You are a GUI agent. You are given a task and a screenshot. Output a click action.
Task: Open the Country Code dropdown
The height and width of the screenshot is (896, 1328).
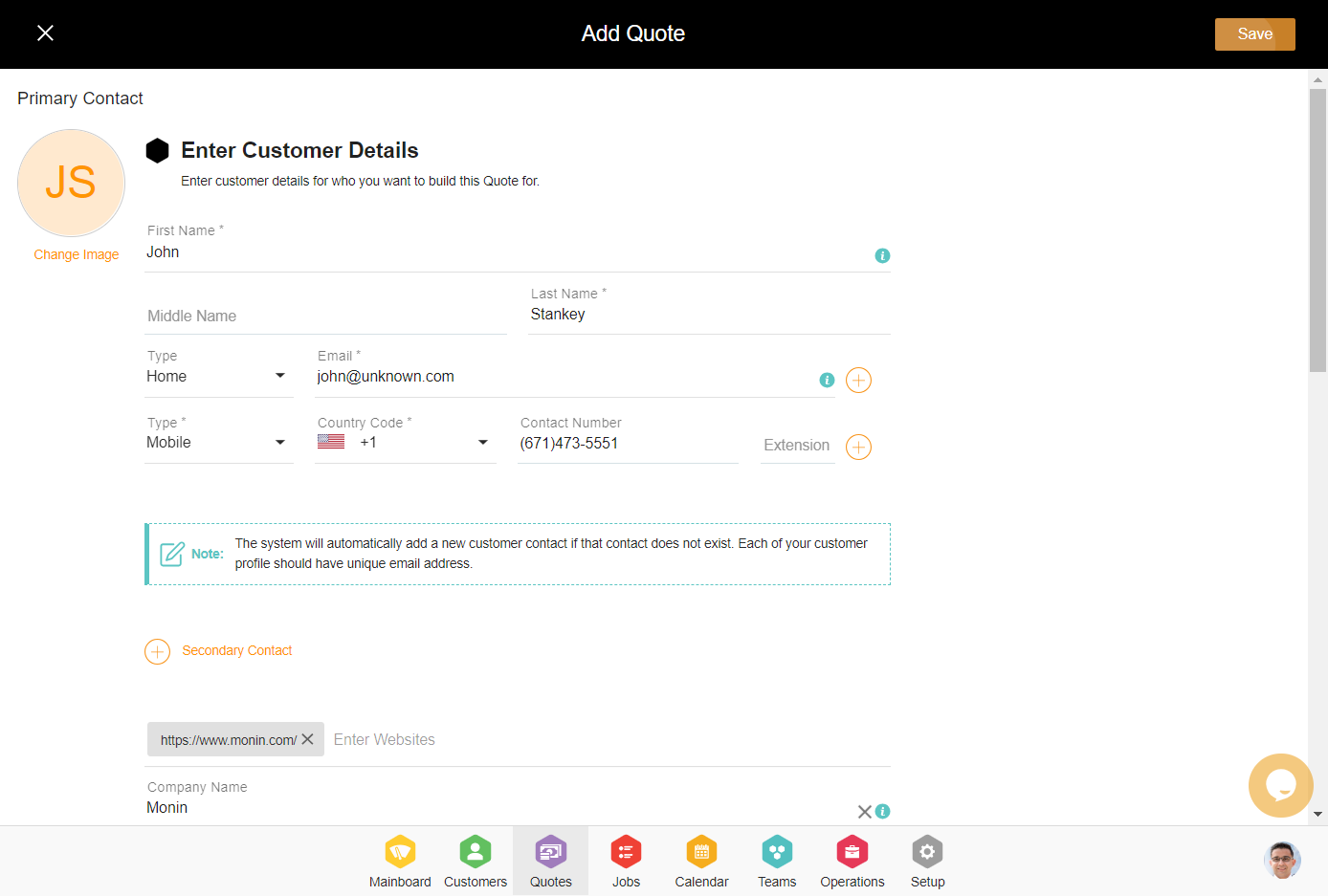tap(406, 443)
